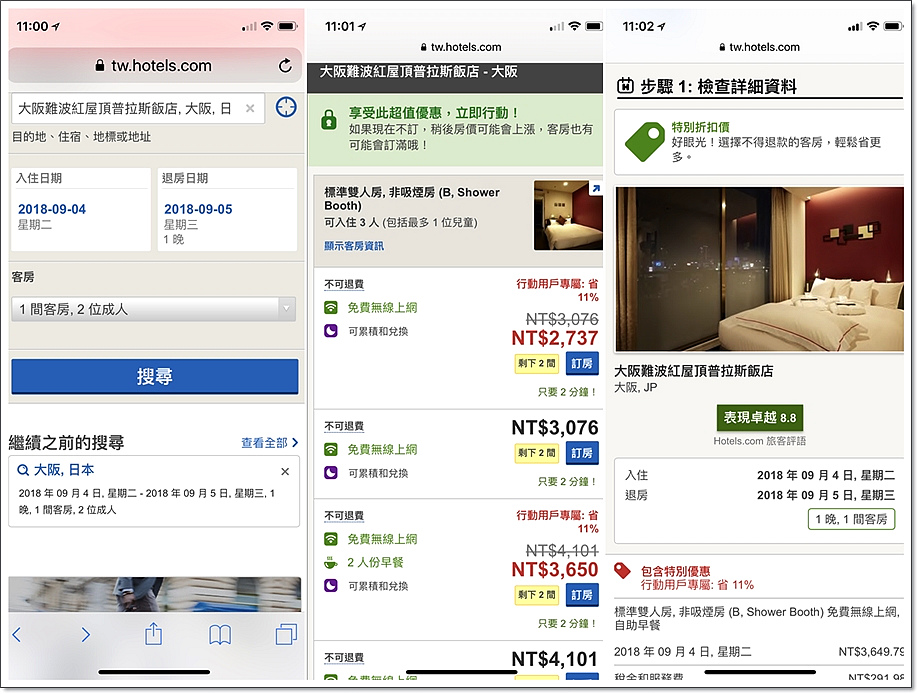
Task: Open Safari bookmarks book icon
Action: (220, 634)
